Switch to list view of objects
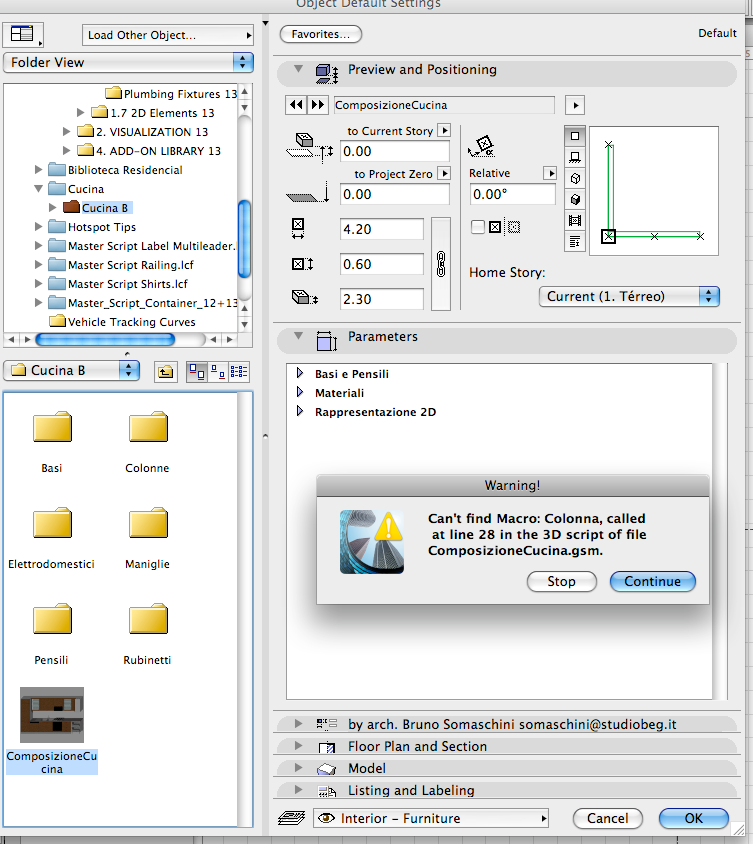 click(239, 371)
